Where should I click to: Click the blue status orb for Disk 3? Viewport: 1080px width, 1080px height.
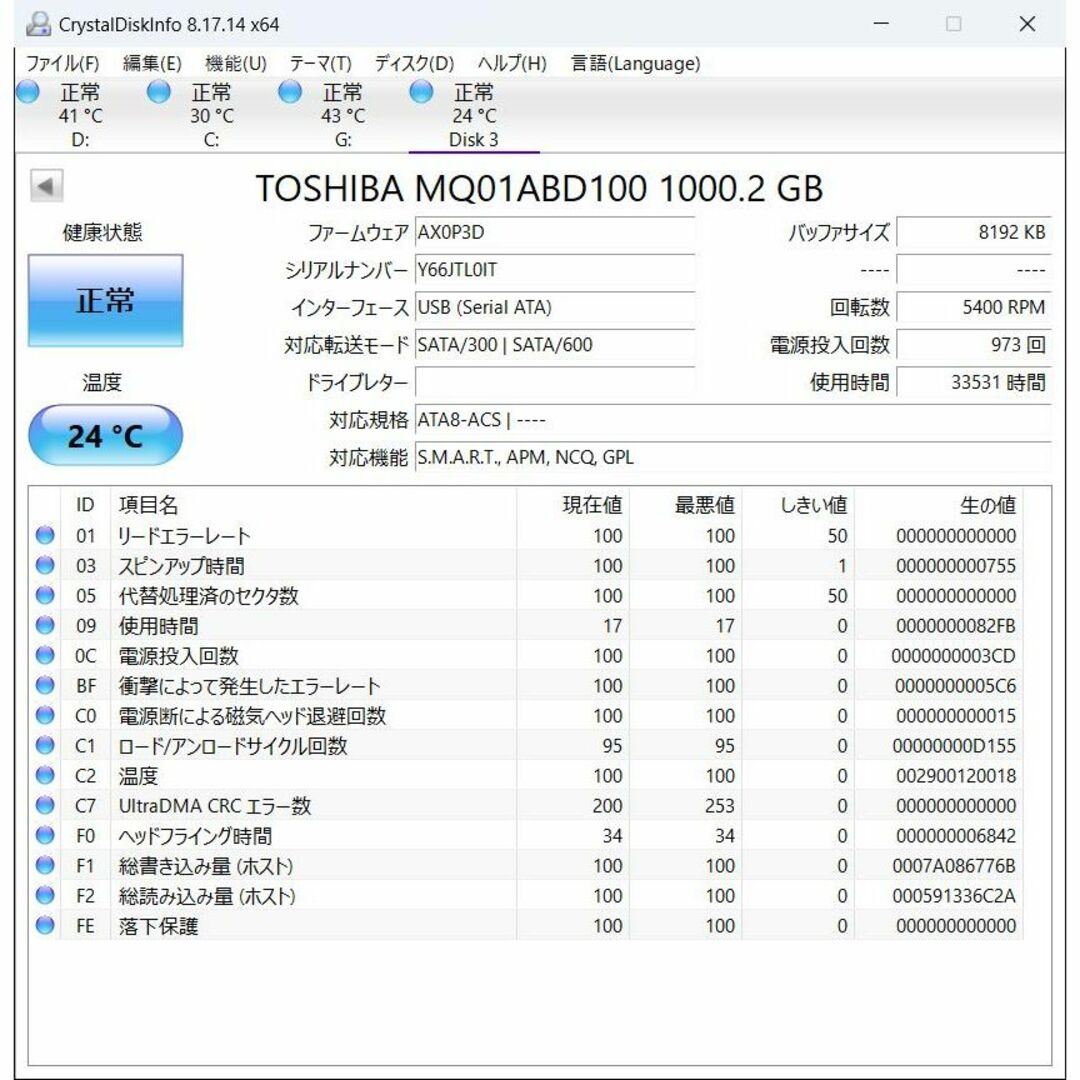coord(421,92)
